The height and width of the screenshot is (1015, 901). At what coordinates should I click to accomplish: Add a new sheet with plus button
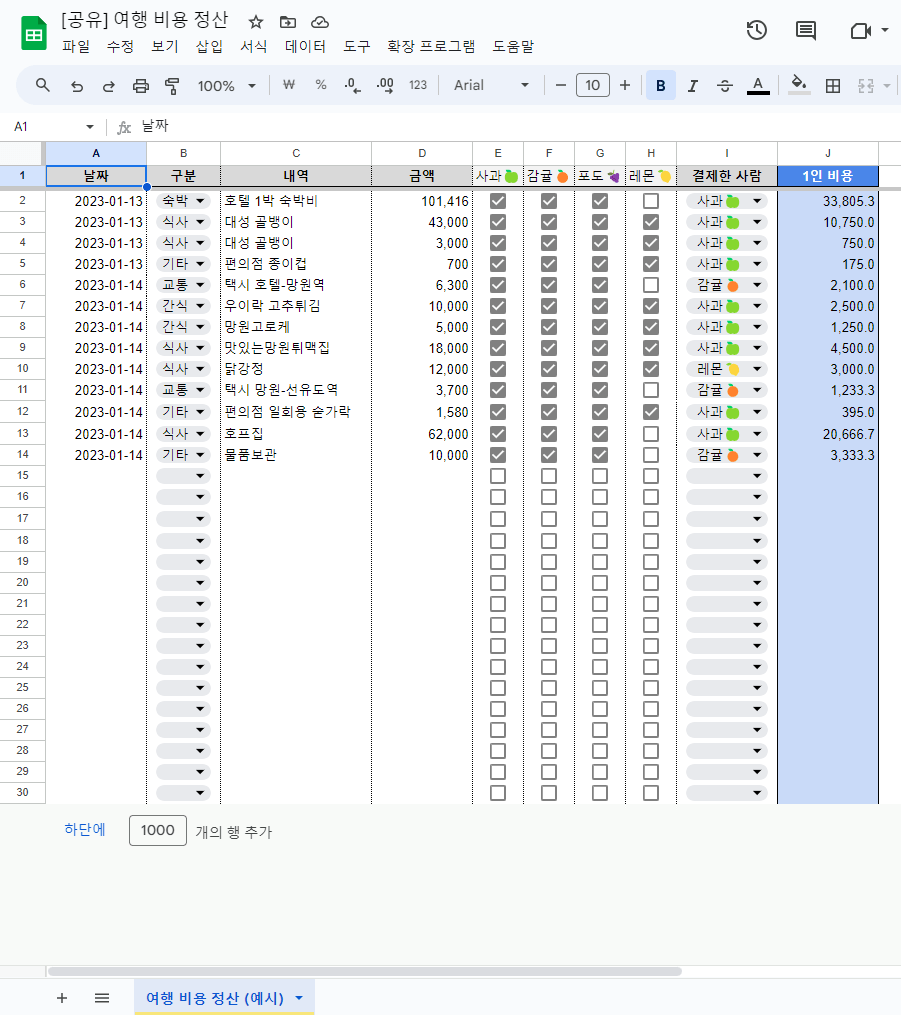click(x=62, y=998)
